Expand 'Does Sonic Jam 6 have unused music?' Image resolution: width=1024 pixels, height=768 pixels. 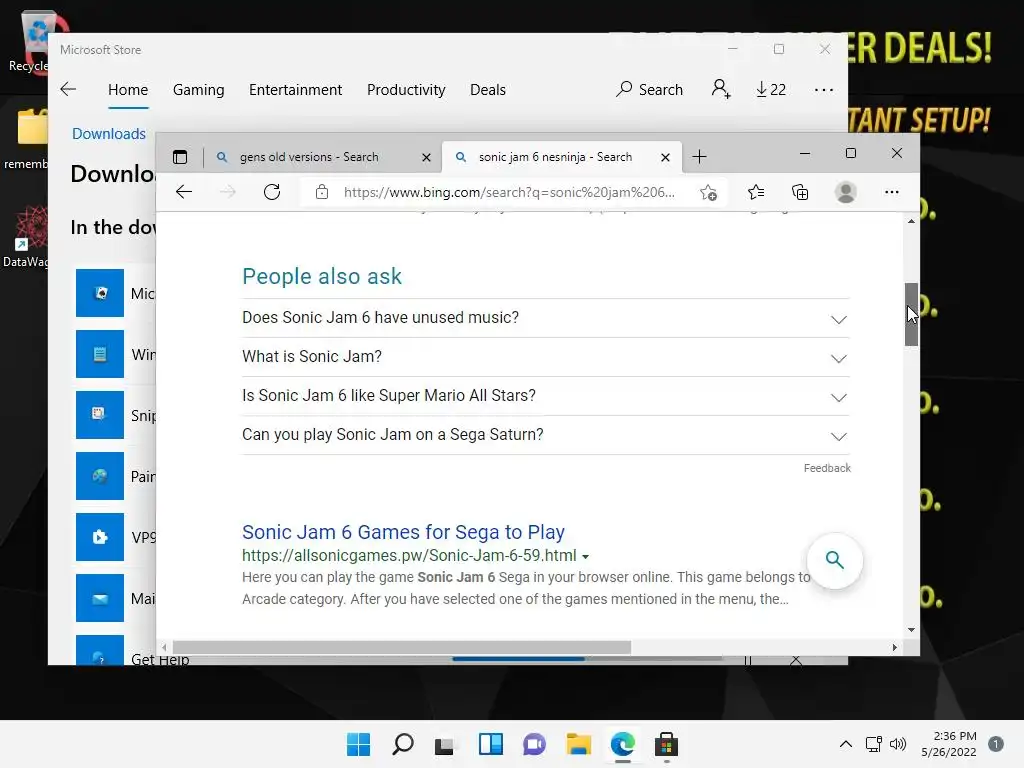point(545,318)
